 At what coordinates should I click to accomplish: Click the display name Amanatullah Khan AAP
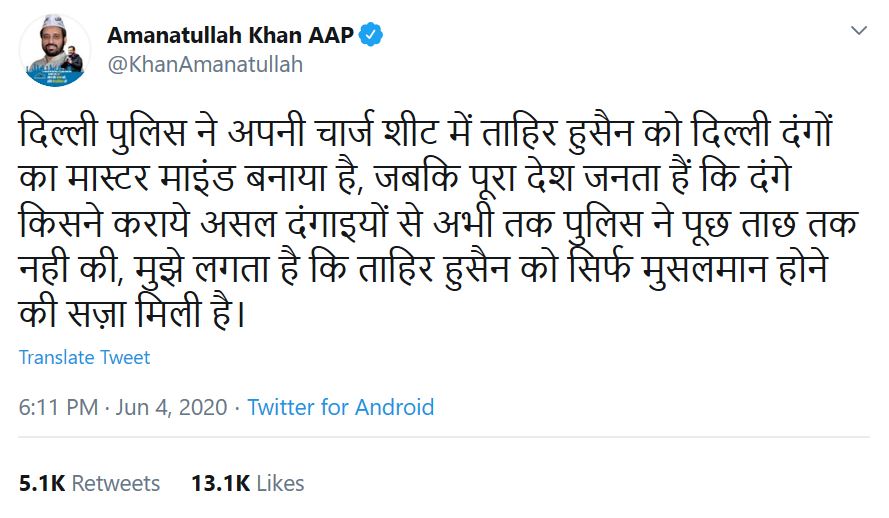click(x=230, y=35)
